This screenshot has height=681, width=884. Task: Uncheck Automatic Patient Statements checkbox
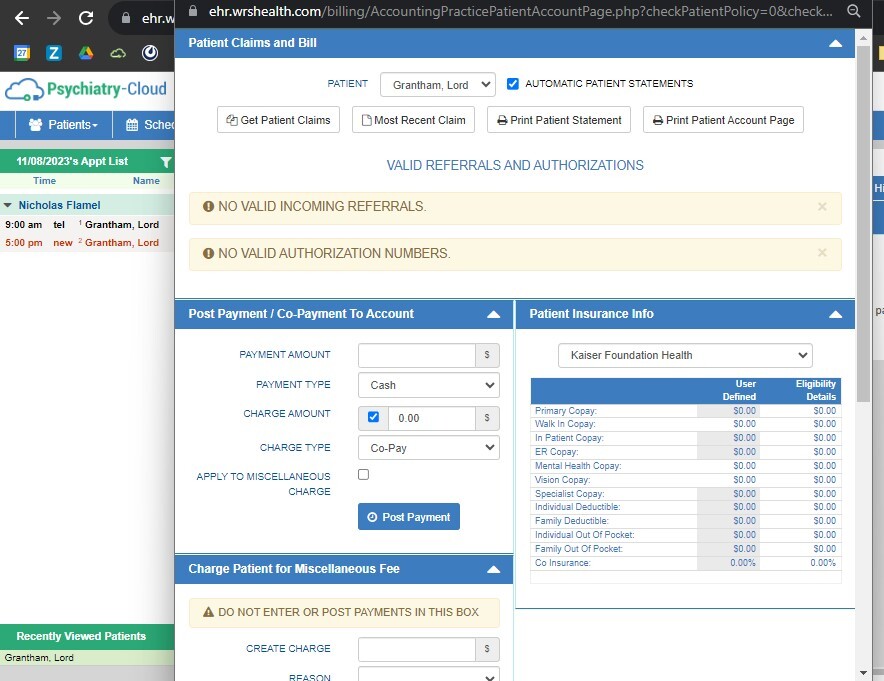513,84
